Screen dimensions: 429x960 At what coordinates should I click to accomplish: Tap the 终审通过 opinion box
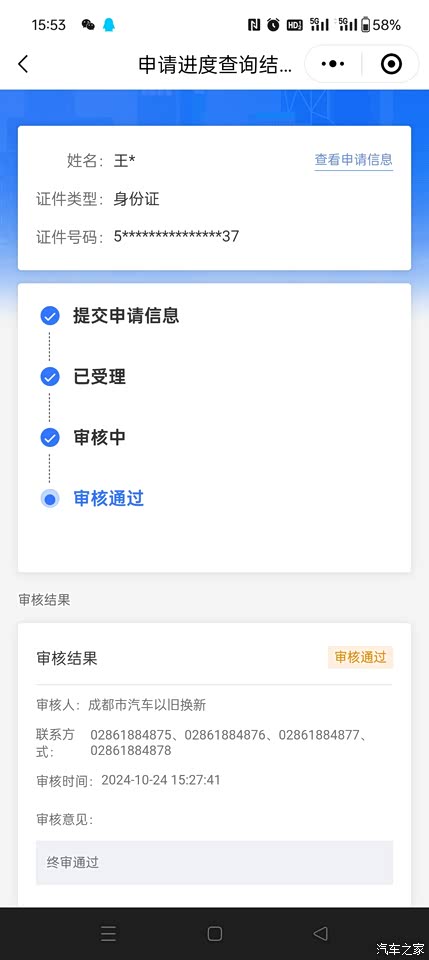click(214, 863)
